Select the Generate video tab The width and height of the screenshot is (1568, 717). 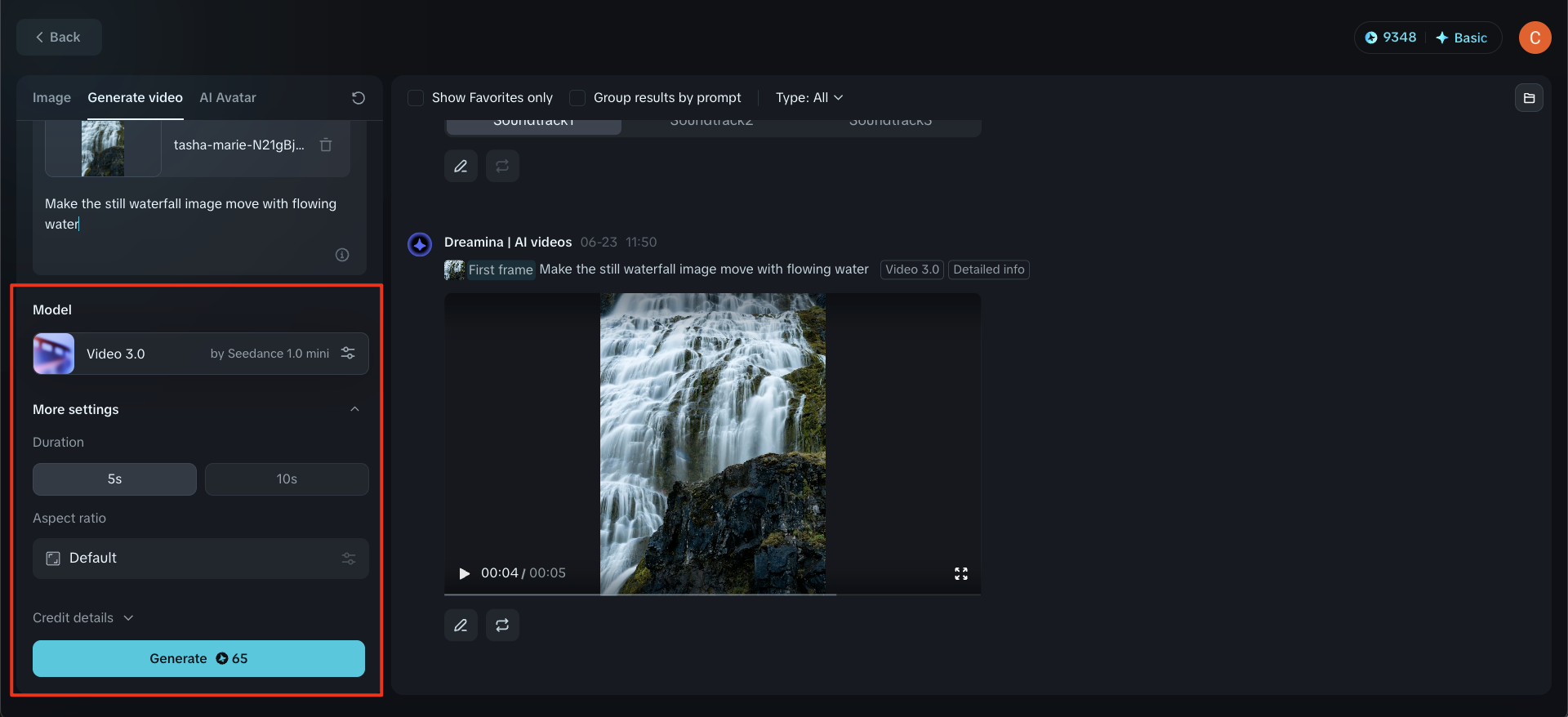(135, 98)
